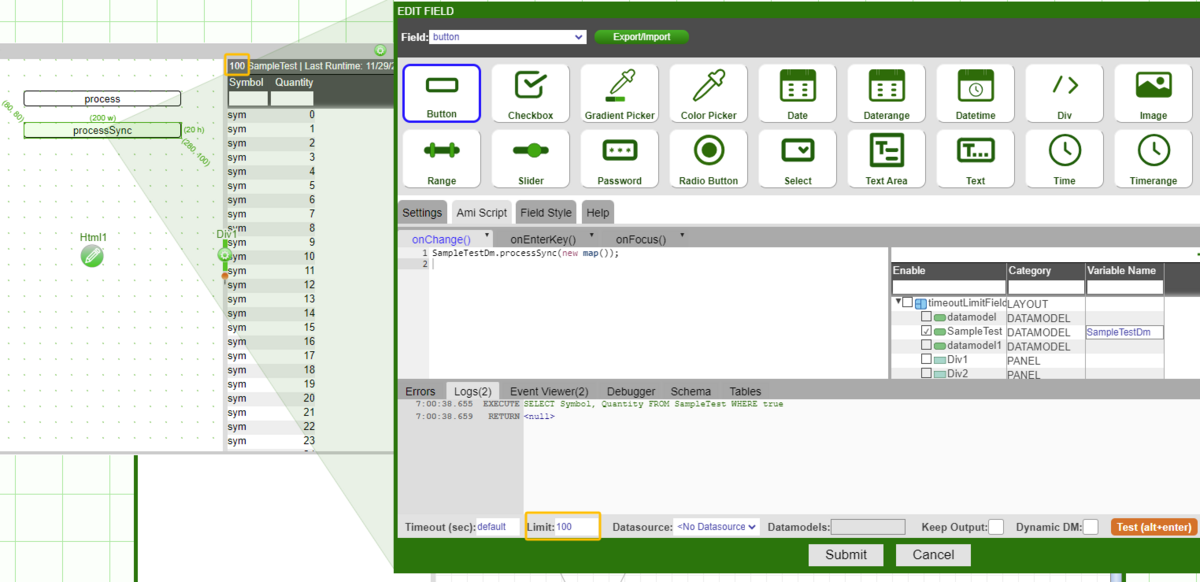Open the Field selection dropdown
Image resolution: width=1200 pixels, height=582 pixels.
pyautogui.click(x=507, y=36)
